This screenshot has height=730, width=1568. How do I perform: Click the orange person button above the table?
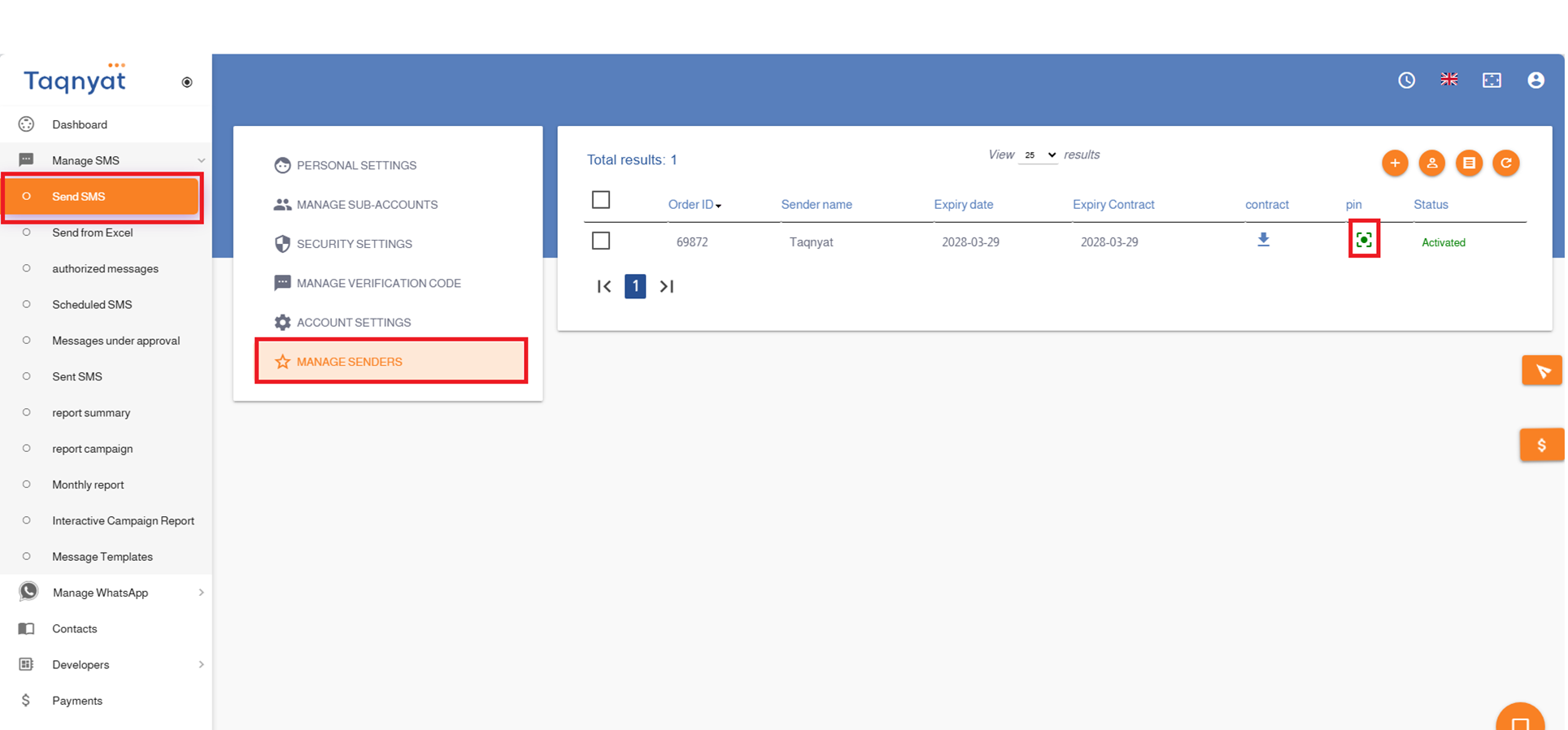point(1432,163)
